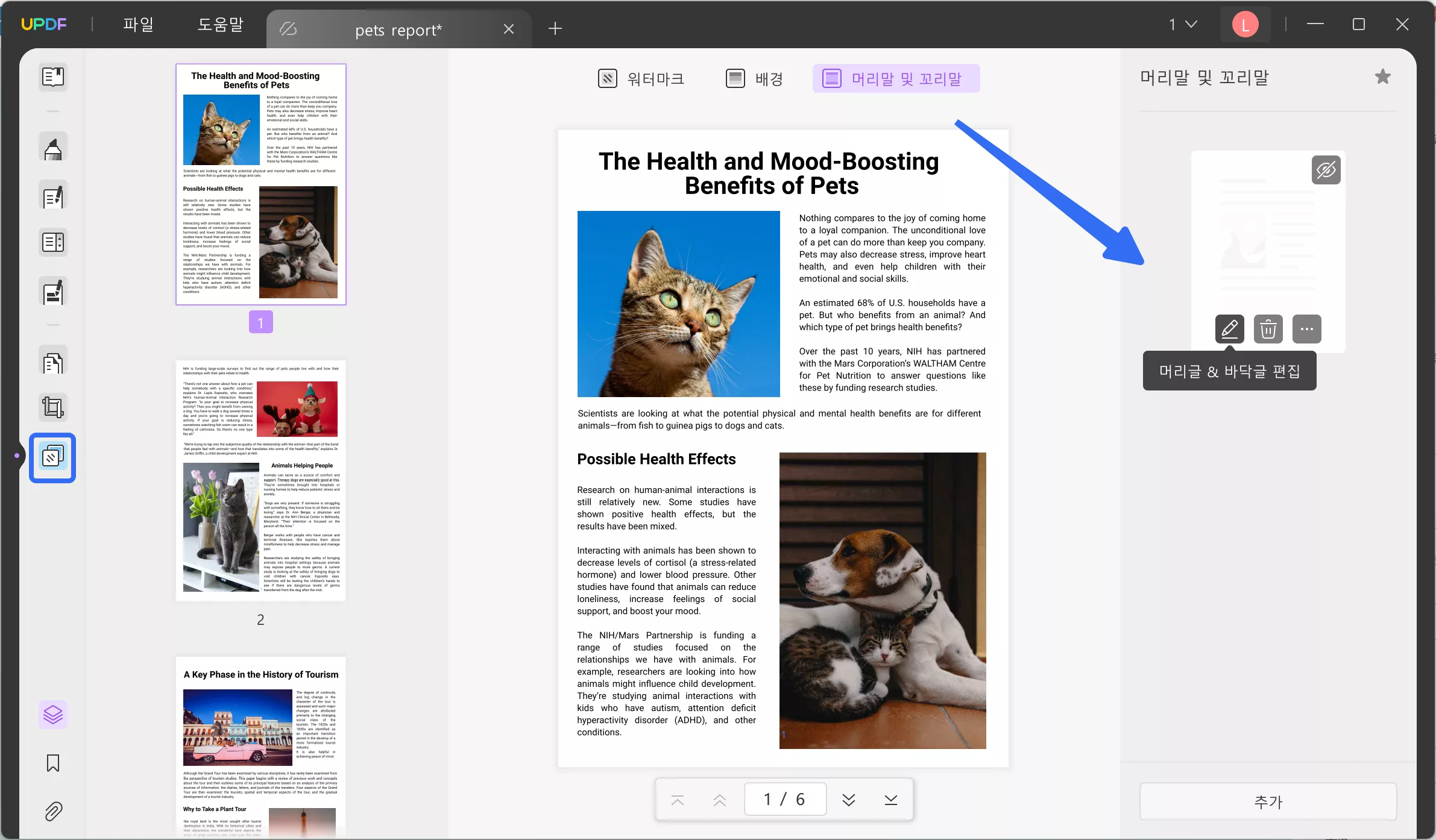
Task: Go to the next page
Action: click(x=849, y=800)
